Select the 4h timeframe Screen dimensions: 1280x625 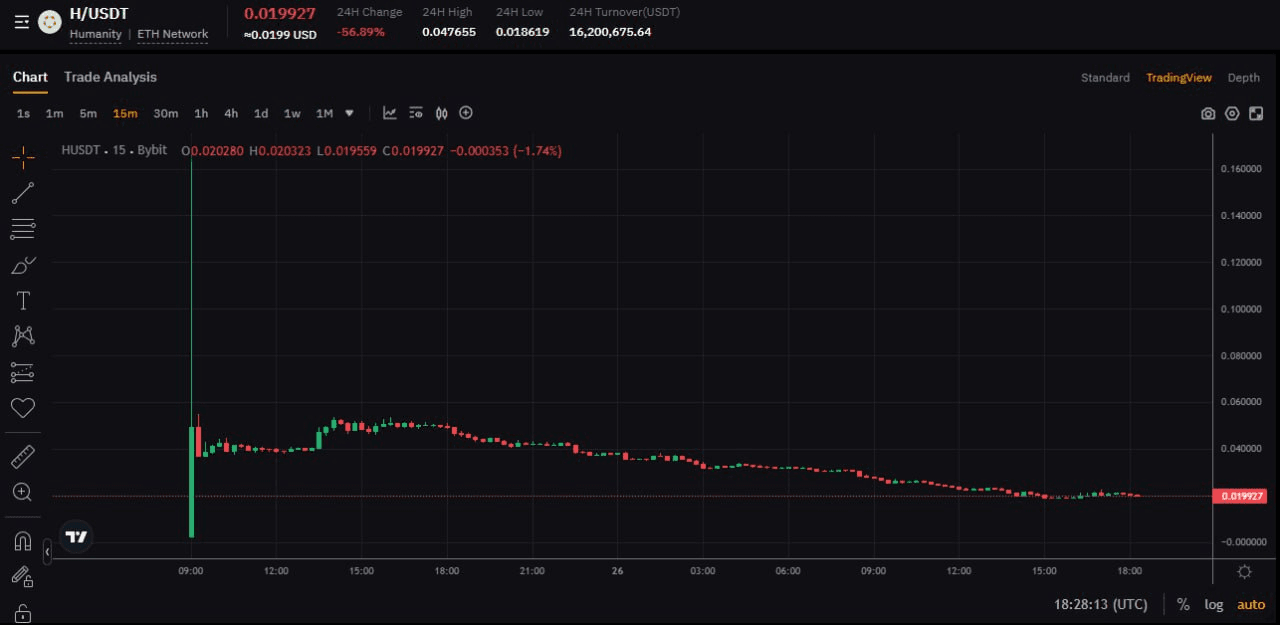(x=231, y=114)
